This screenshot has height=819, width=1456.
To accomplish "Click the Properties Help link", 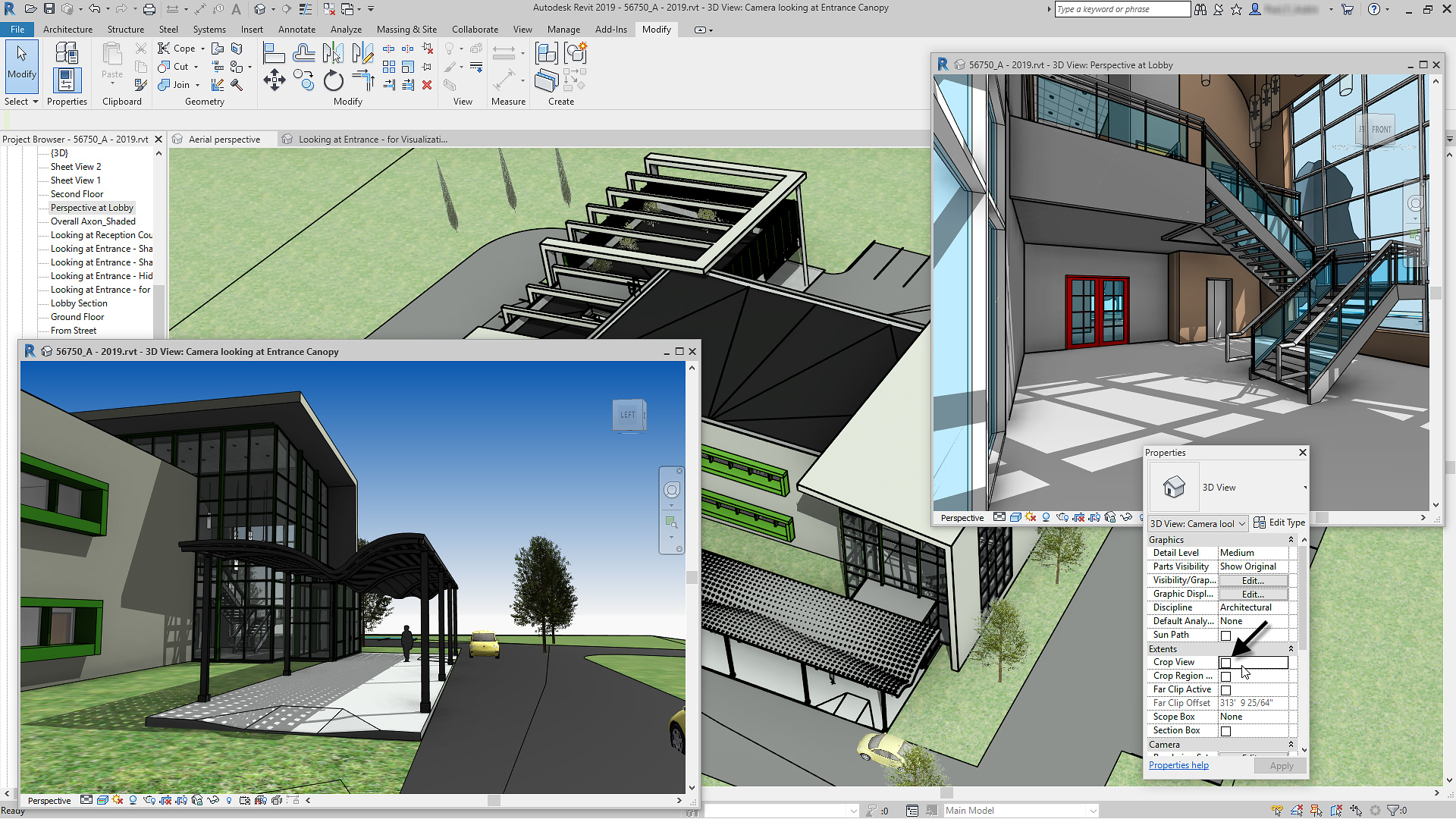I will pos(1178,764).
